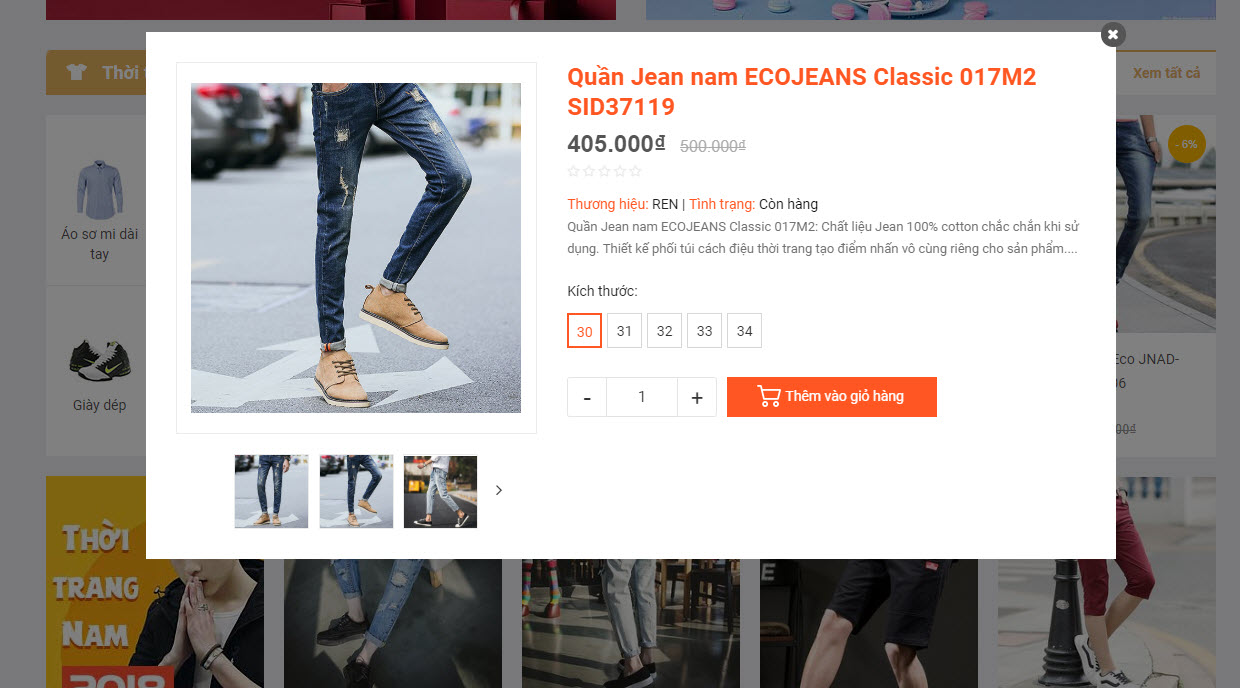Click the Giày dép shoe category icon
Image resolution: width=1240 pixels, height=688 pixels.
tap(100, 360)
